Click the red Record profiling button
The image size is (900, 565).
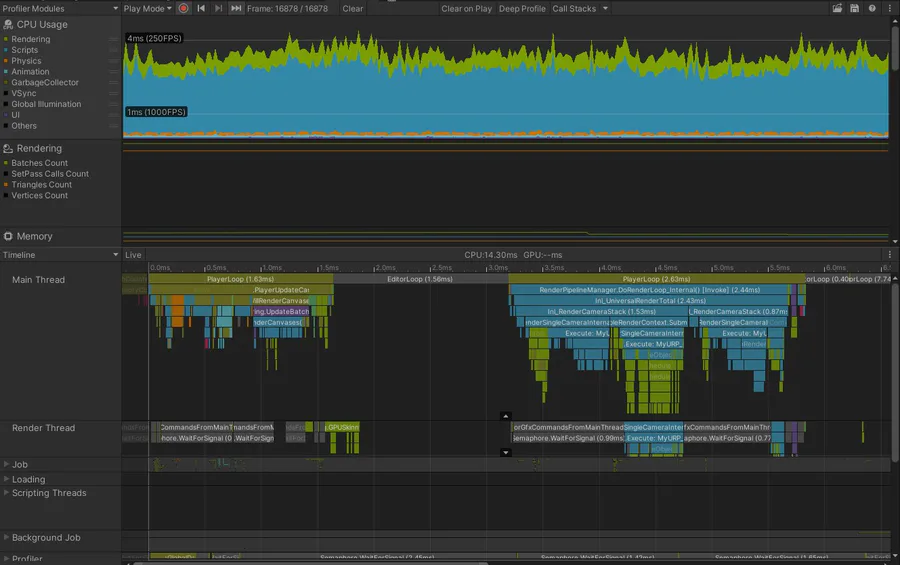183,9
